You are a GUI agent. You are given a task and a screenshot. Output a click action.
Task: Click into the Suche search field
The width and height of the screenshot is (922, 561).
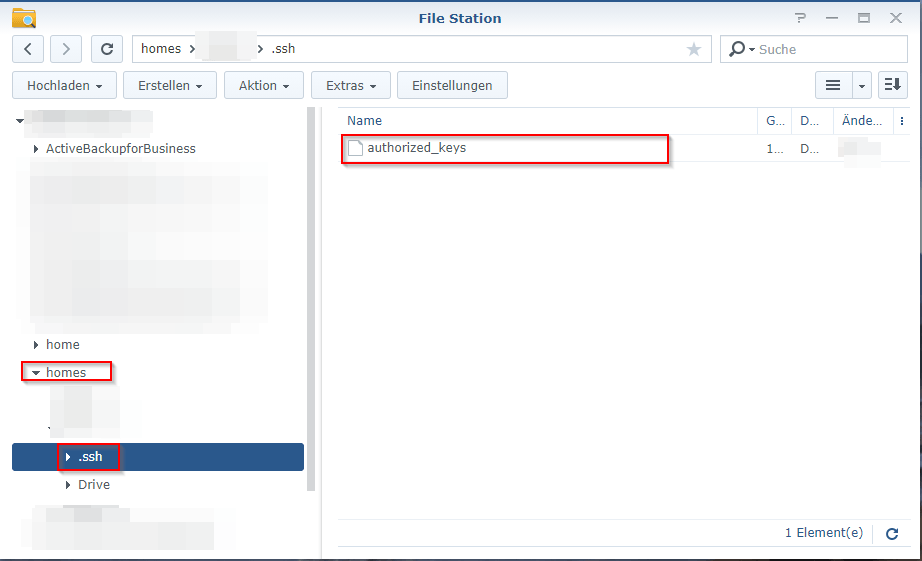point(825,49)
